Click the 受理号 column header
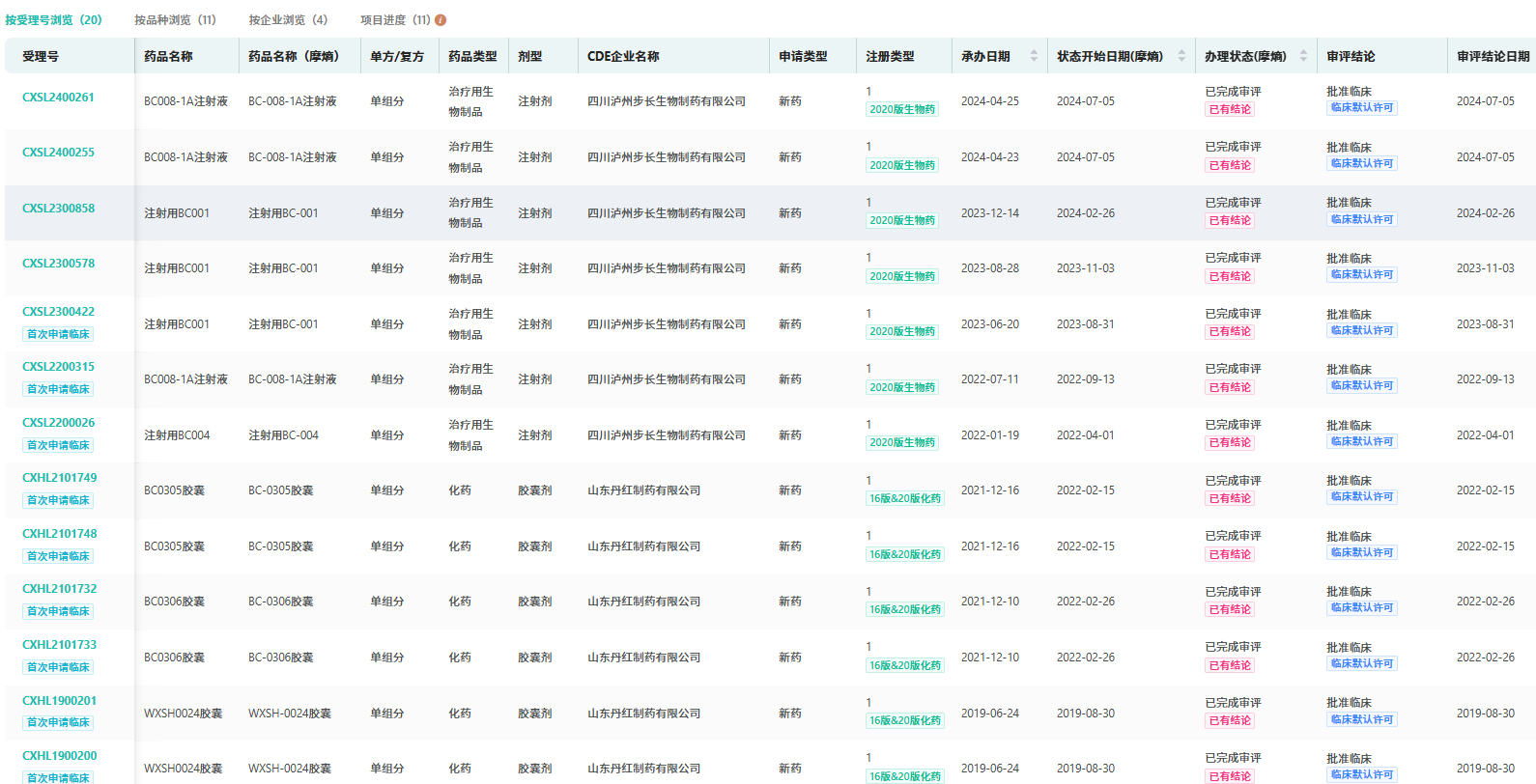This screenshot has height=784, width=1536. (x=41, y=56)
